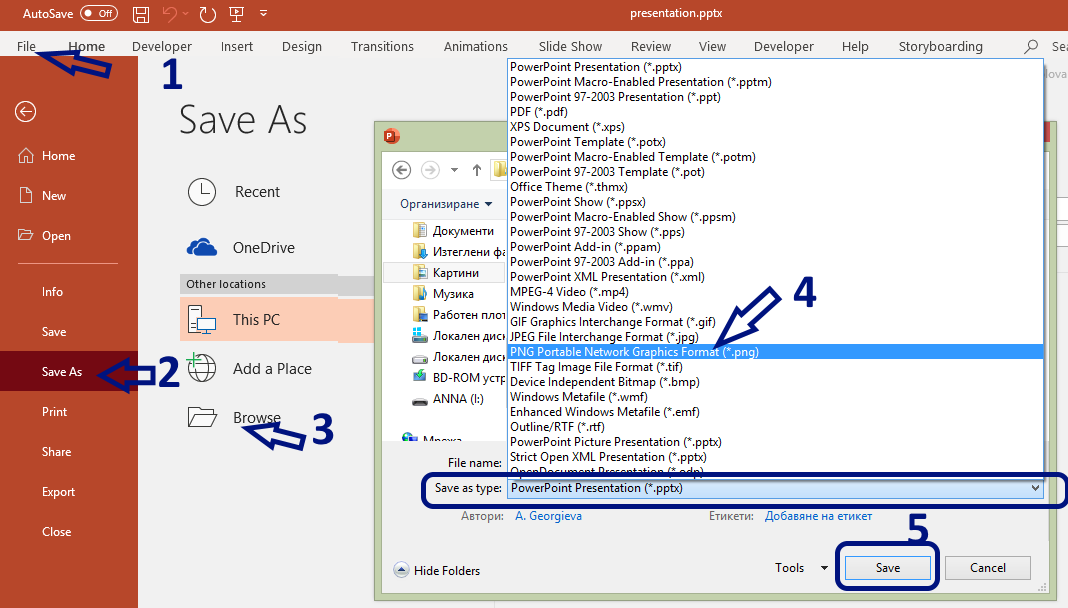Go to the Transitions tab
1068x608 pixels.
point(382,46)
